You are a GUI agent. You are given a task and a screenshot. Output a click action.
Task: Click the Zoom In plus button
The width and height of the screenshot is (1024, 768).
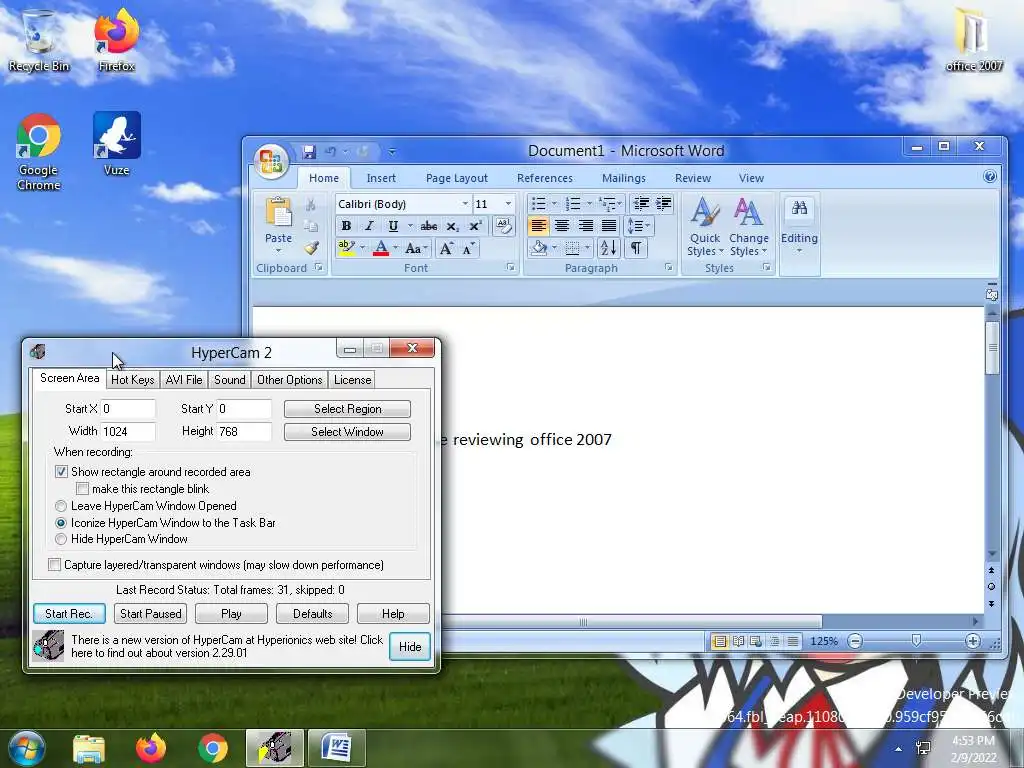pos(972,641)
